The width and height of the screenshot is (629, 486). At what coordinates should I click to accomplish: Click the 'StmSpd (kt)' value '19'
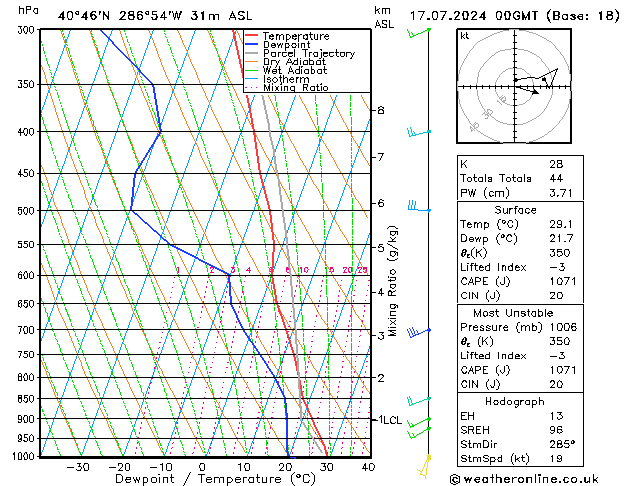pyautogui.click(x=556, y=459)
